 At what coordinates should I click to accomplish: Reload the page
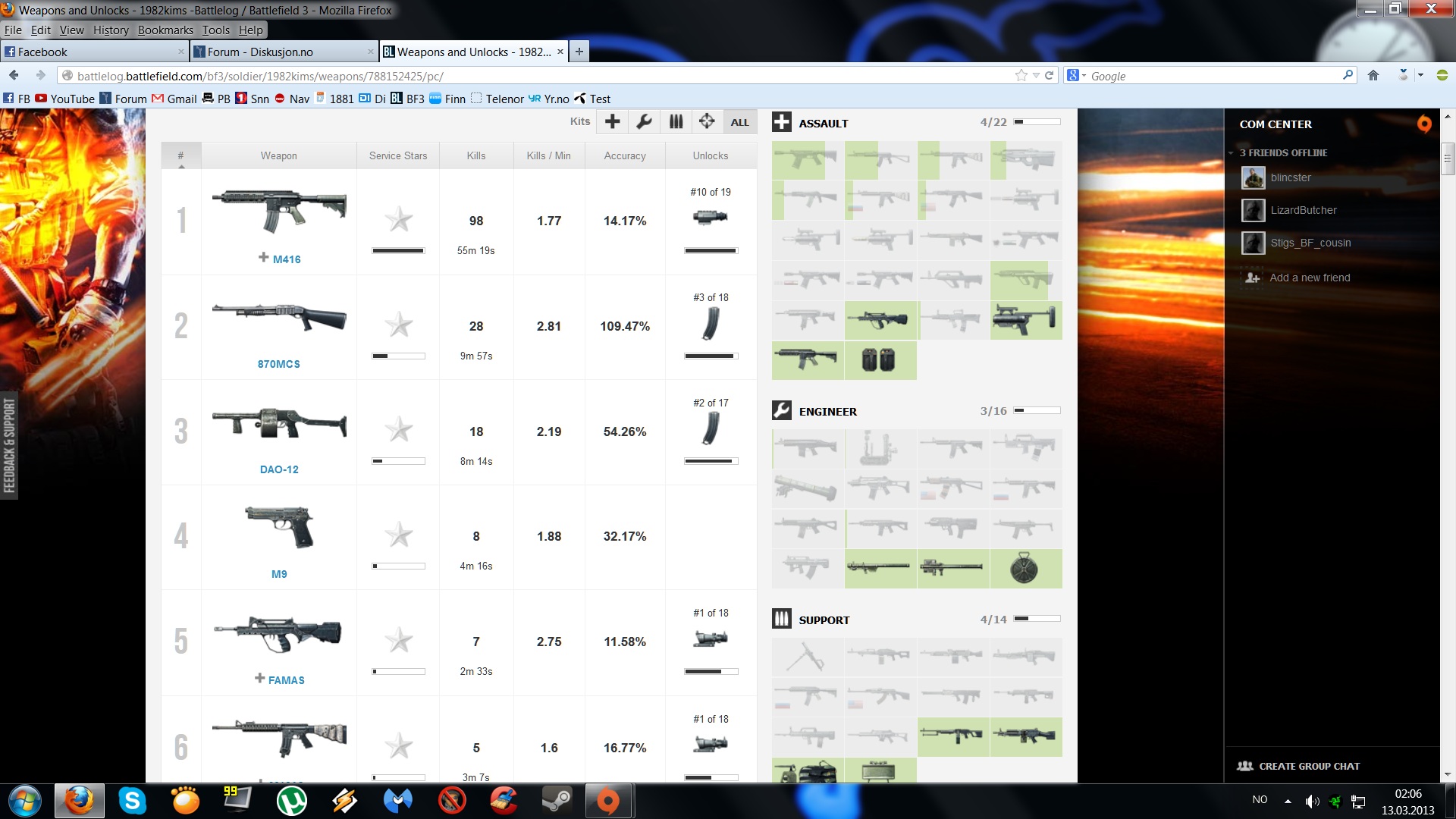point(1049,75)
